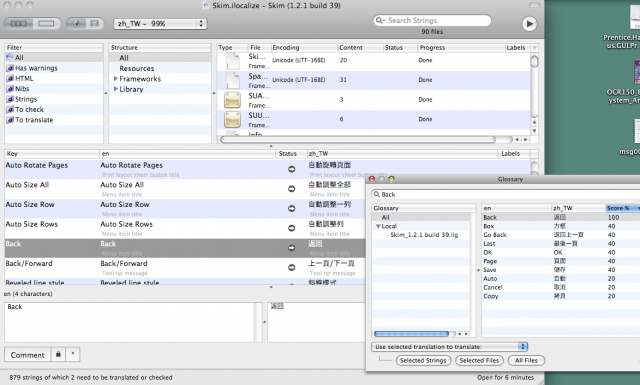Select the Nibs filter

click(x=54, y=89)
